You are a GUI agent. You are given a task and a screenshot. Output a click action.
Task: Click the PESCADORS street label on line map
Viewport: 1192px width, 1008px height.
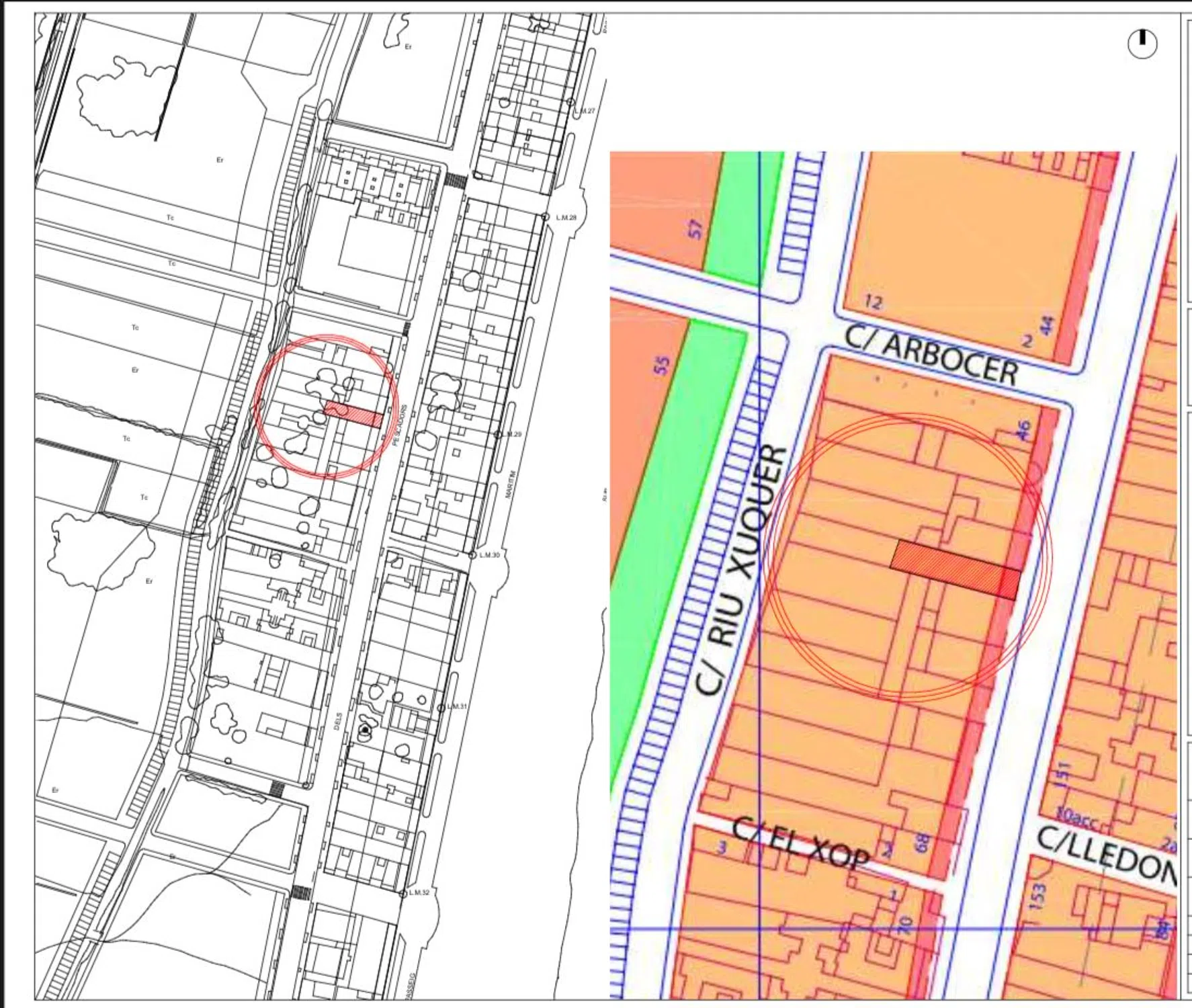[399, 425]
